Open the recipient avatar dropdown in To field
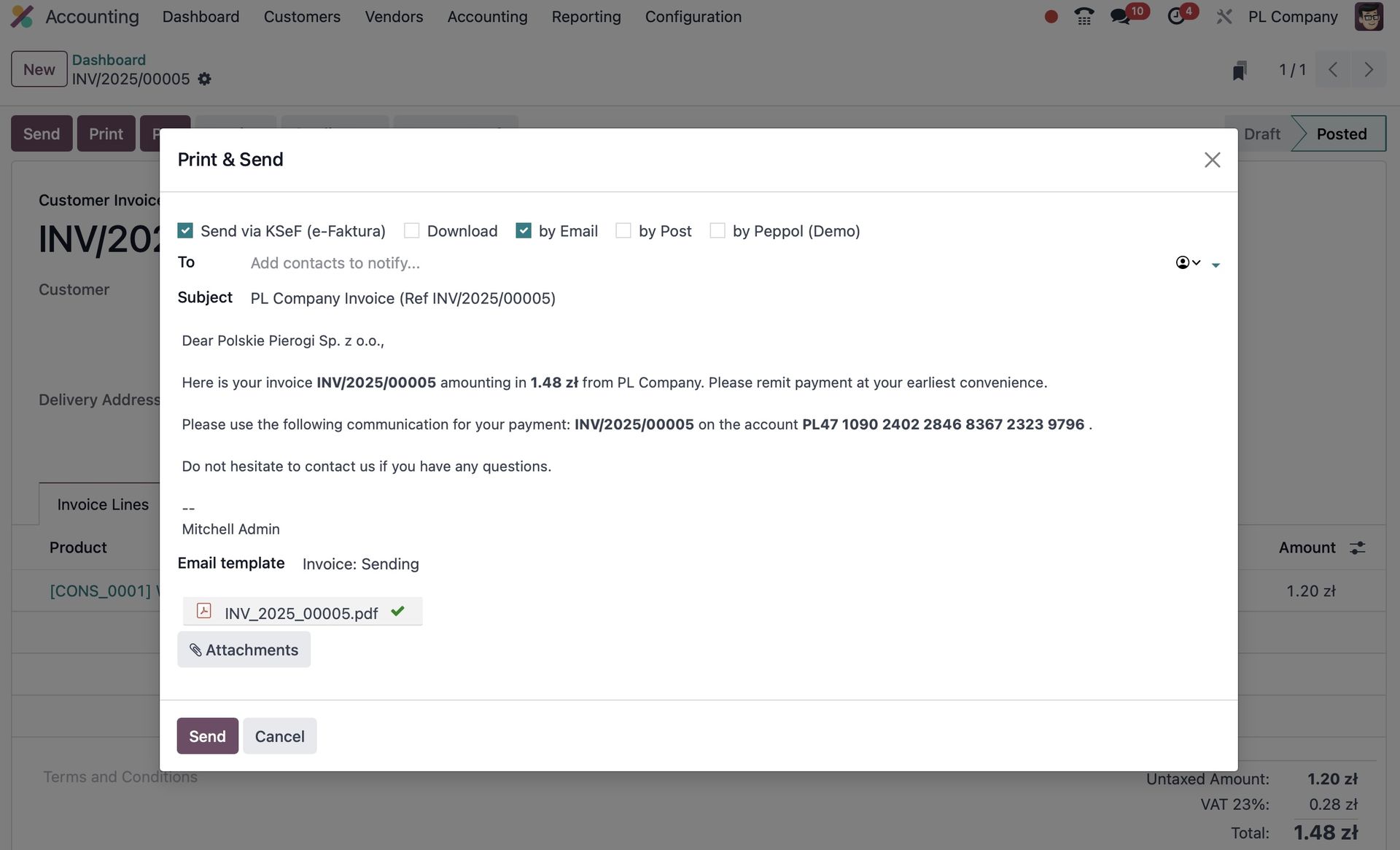The width and height of the screenshot is (1400, 850). pyautogui.click(x=1187, y=262)
